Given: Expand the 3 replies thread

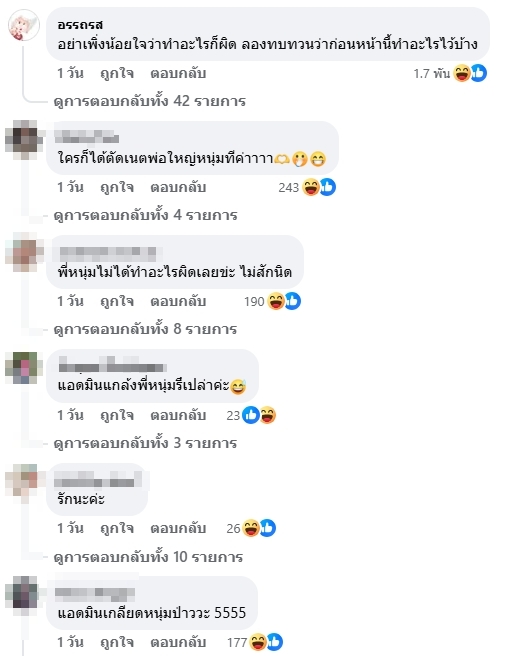Looking at the screenshot, I should pos(145,443).
